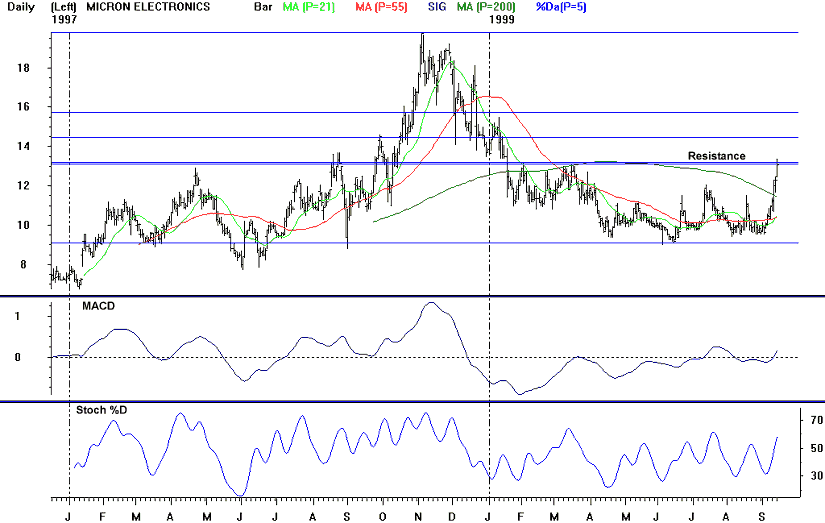Click the "MACD" panel label
825x523 pixels.
[x=98, y=306]
